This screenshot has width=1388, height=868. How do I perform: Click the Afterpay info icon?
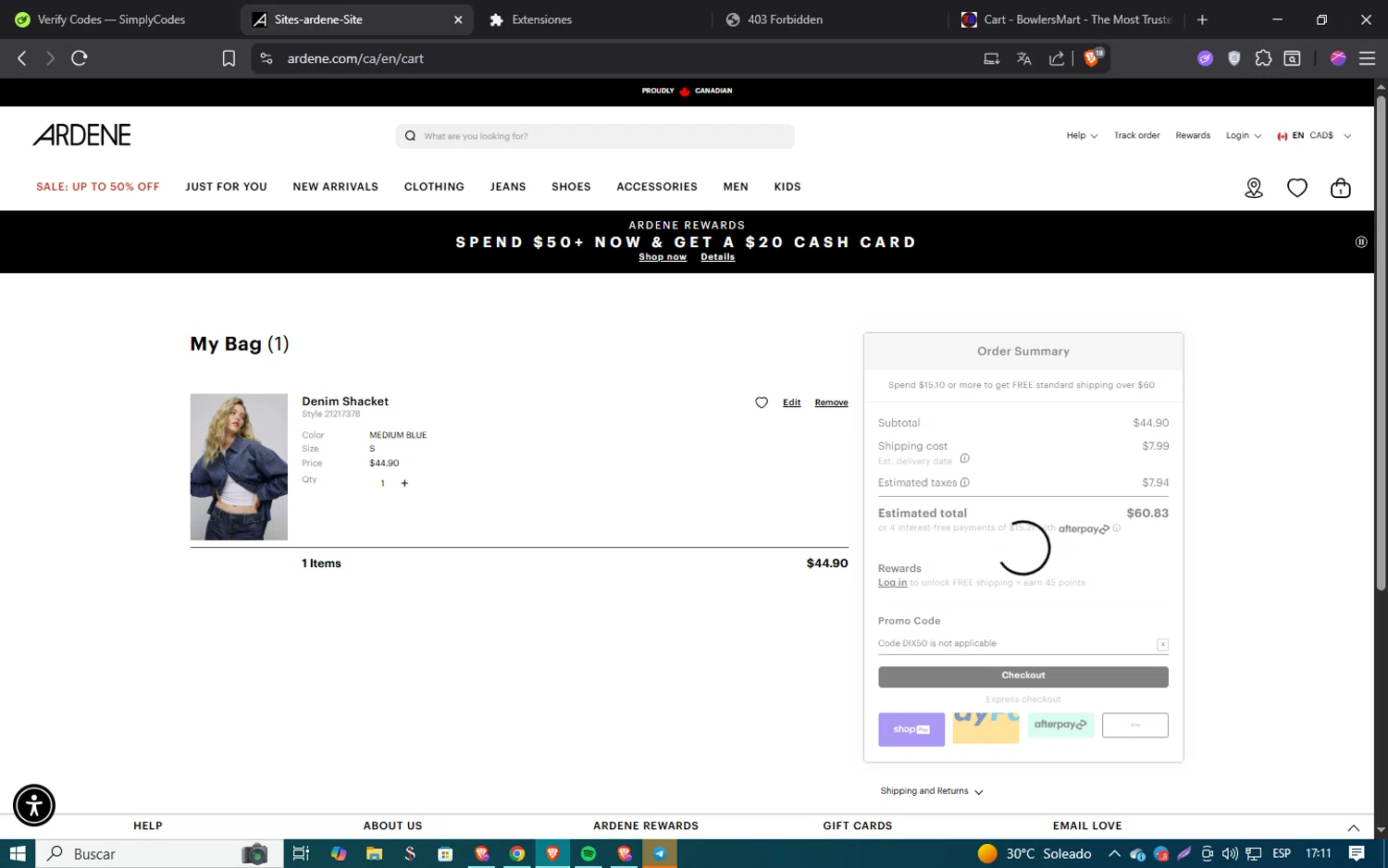1117,528
